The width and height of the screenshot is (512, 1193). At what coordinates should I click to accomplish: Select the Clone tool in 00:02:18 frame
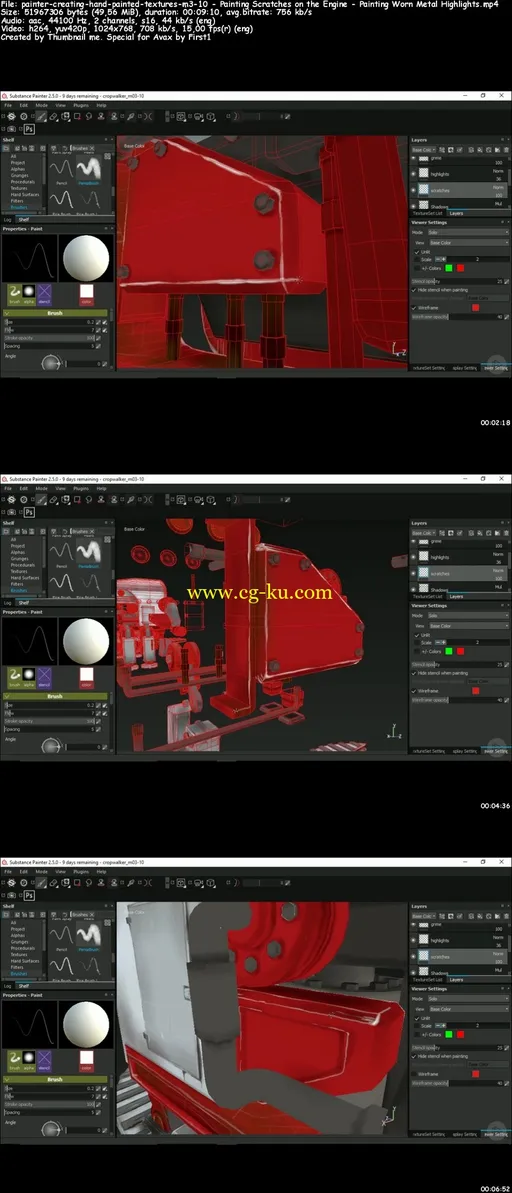(x=100, y=116)
